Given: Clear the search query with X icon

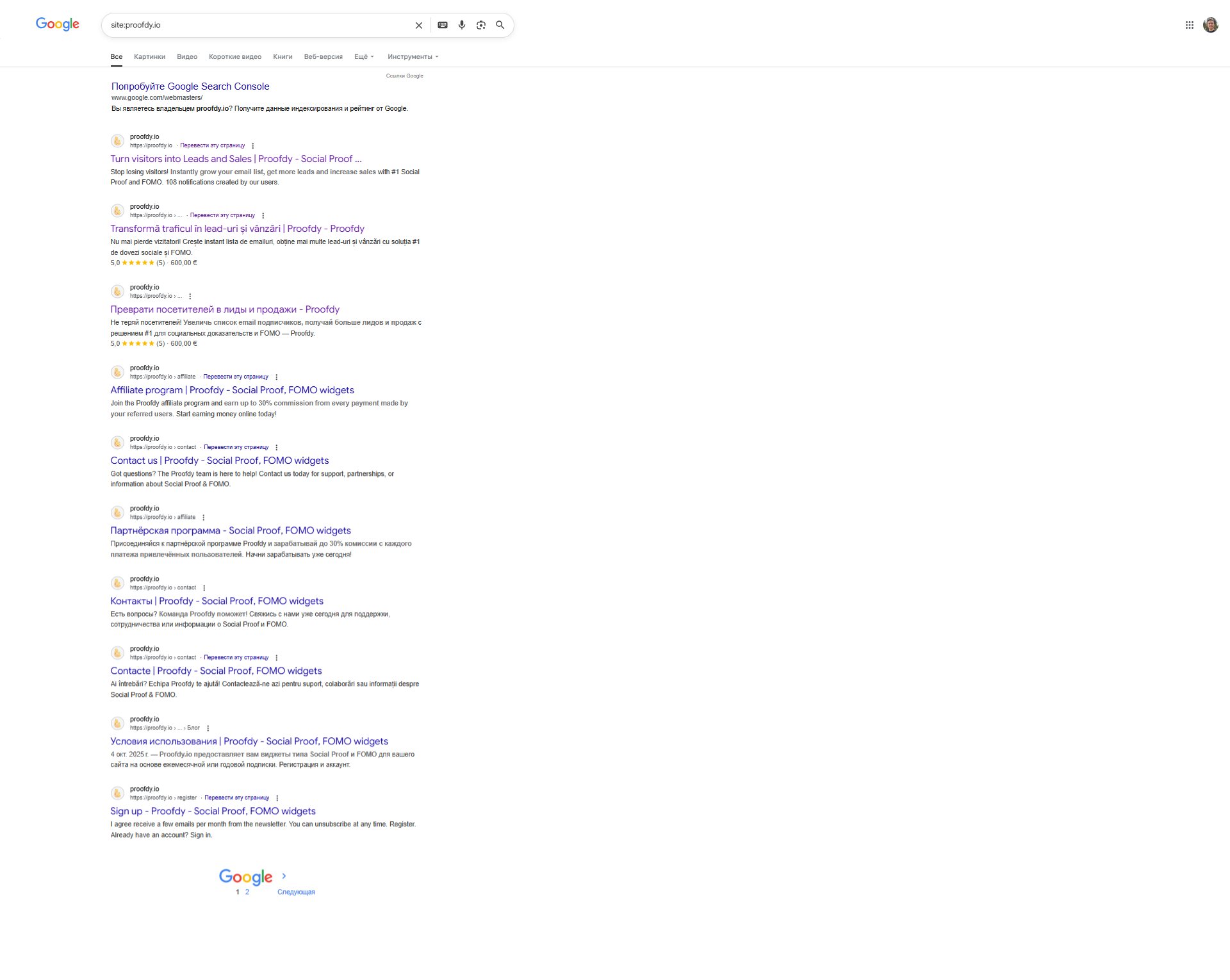Looking at the screenshot, I should (x=419, y=26).
